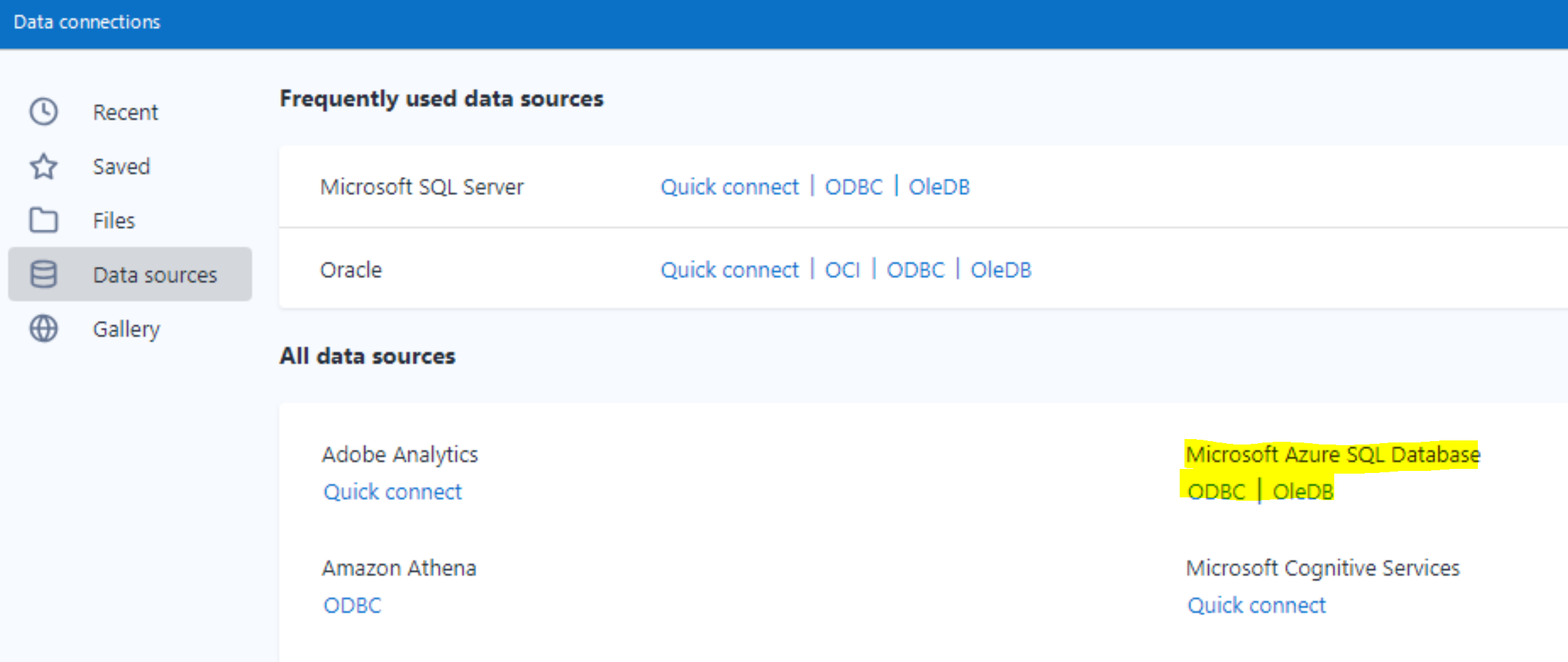Click ODBC link for Oracle
The image size is (1568, 662).
(x=915, y=269)
